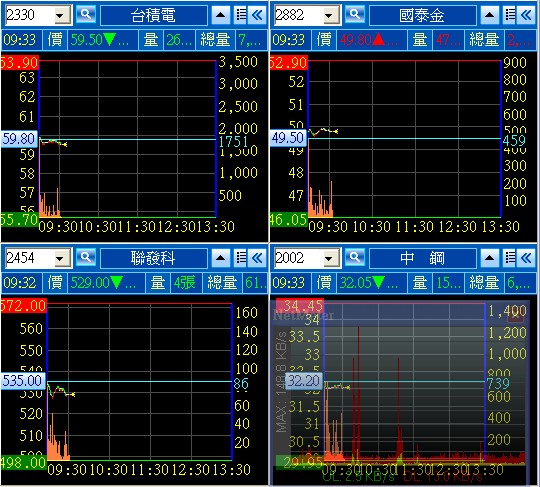Click the up-arrow button in 國泰金 panel
Screen dimensions: 540x487
(490, 15)
